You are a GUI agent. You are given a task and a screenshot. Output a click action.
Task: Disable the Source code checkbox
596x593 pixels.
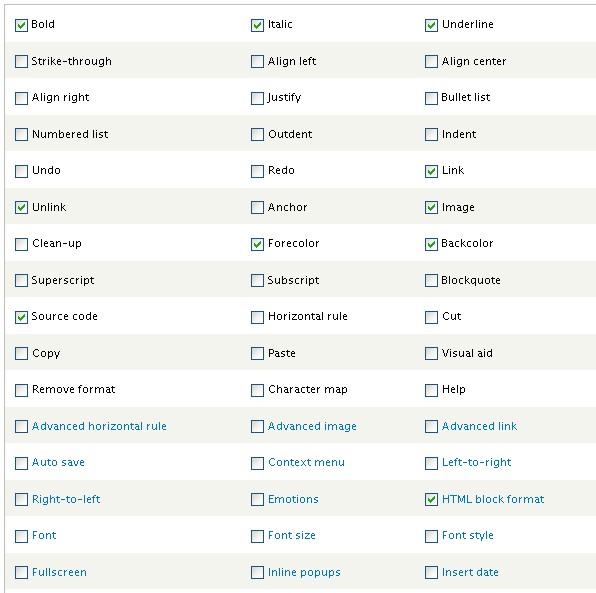click(x=21, y=317)
